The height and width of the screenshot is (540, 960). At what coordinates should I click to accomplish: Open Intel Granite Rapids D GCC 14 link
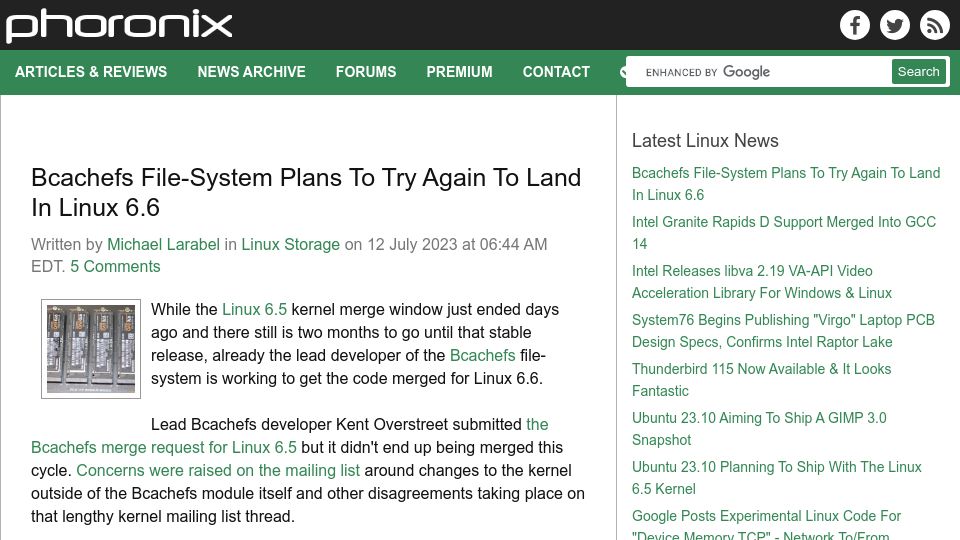point(784,233)
